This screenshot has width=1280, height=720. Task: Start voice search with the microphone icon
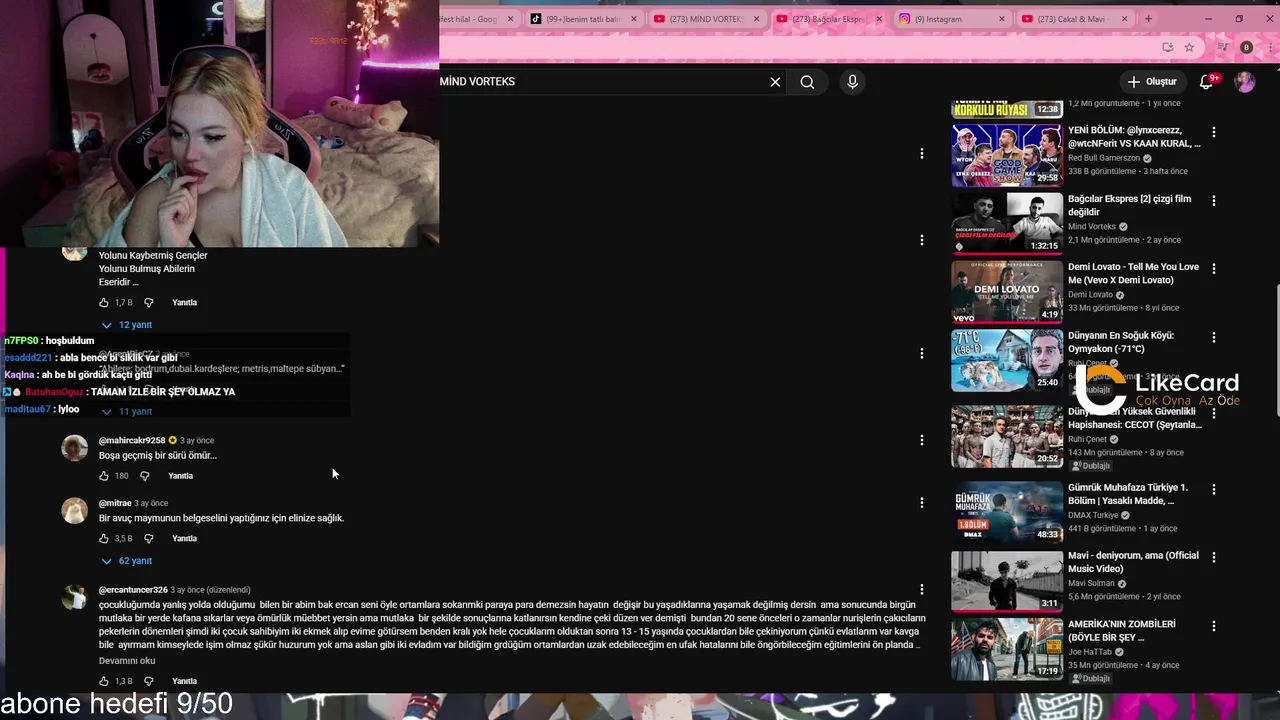tap(852, 82)
